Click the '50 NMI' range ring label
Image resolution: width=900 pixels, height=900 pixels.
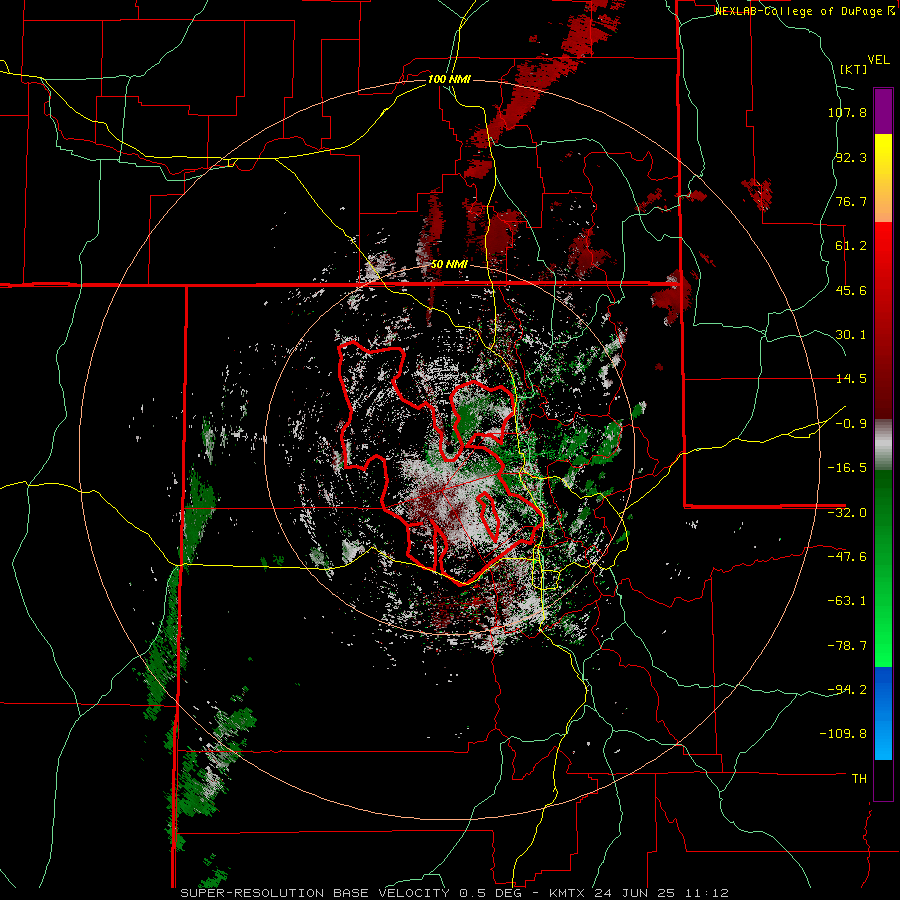(449, 265)
